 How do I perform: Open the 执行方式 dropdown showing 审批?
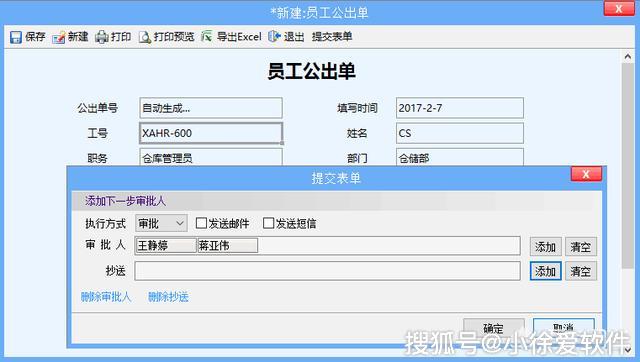(x=161, y=223)
